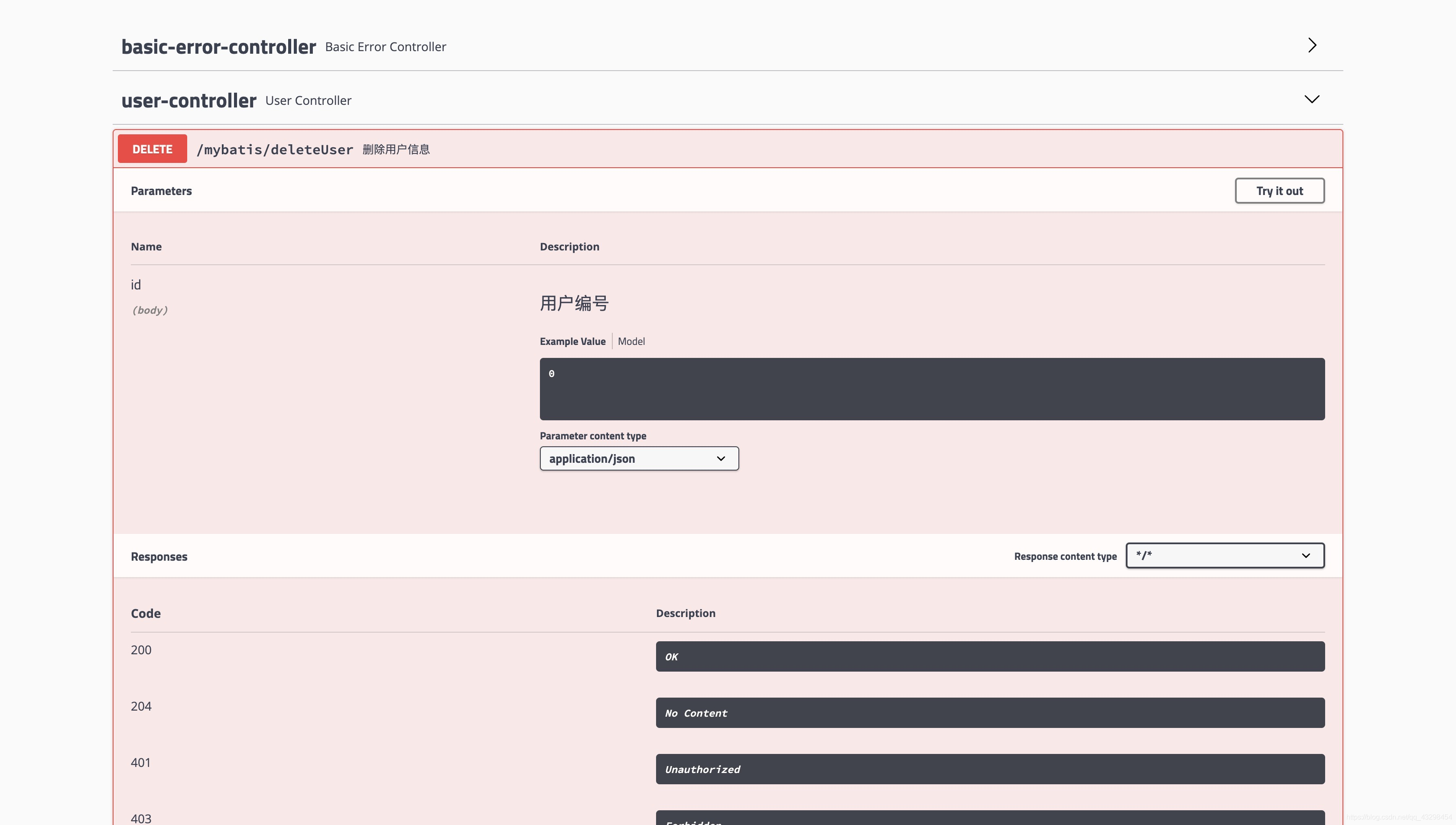Switch to the Model tab
The width and height of the screenshot is (1456, 825).
[631, 341]
